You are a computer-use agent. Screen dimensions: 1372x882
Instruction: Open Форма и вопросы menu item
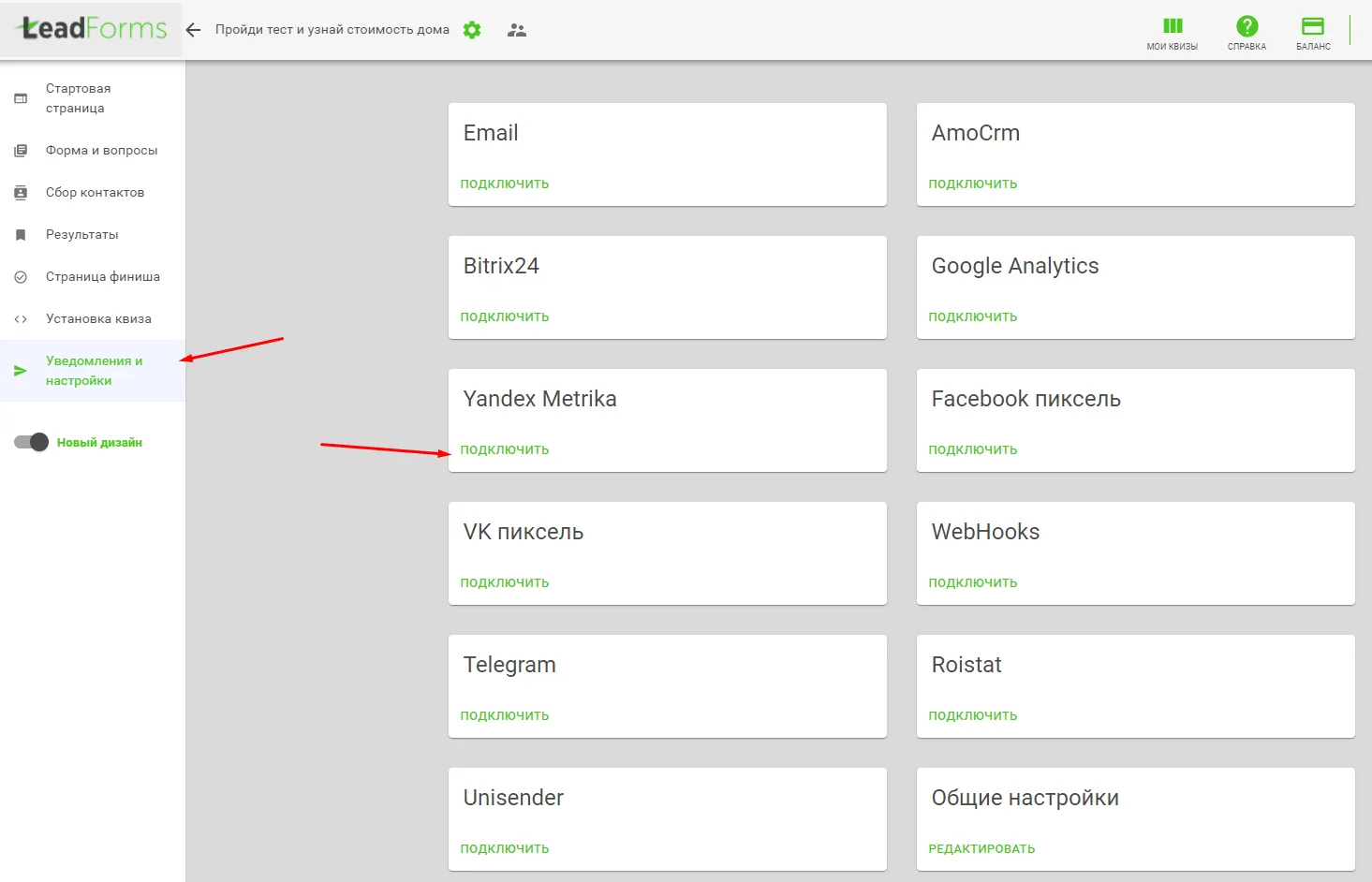point(93,150)
